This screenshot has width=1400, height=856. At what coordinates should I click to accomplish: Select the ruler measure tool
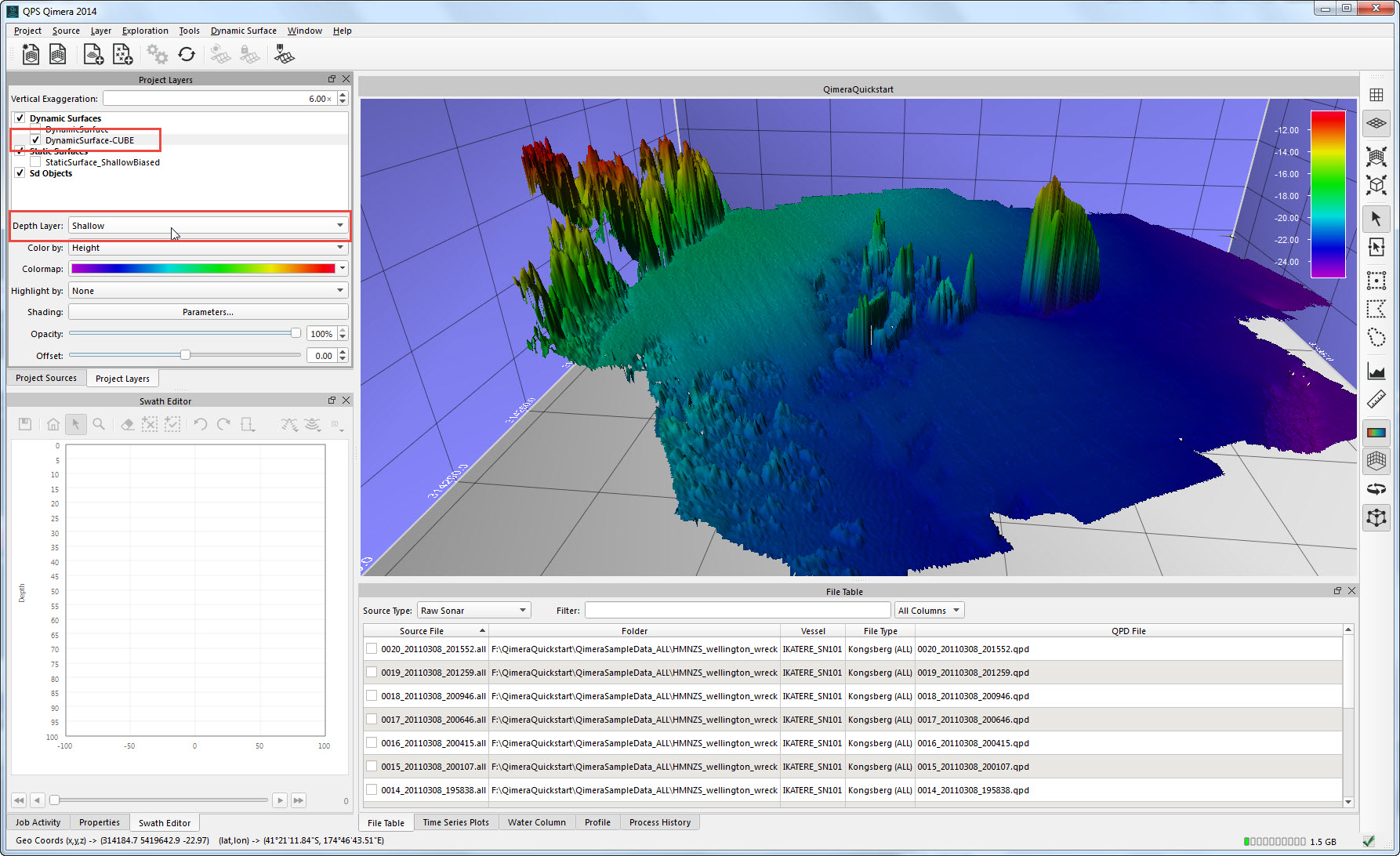(x=1376, y=401)
